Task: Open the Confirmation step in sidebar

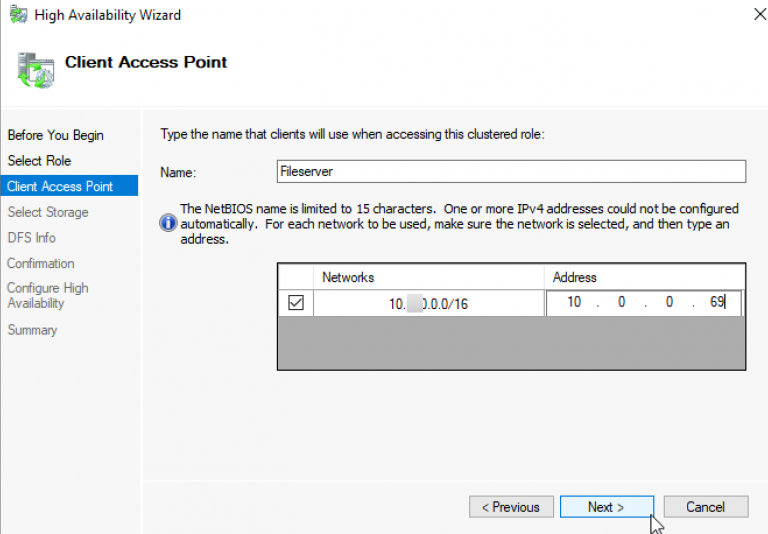Action: 41,263
